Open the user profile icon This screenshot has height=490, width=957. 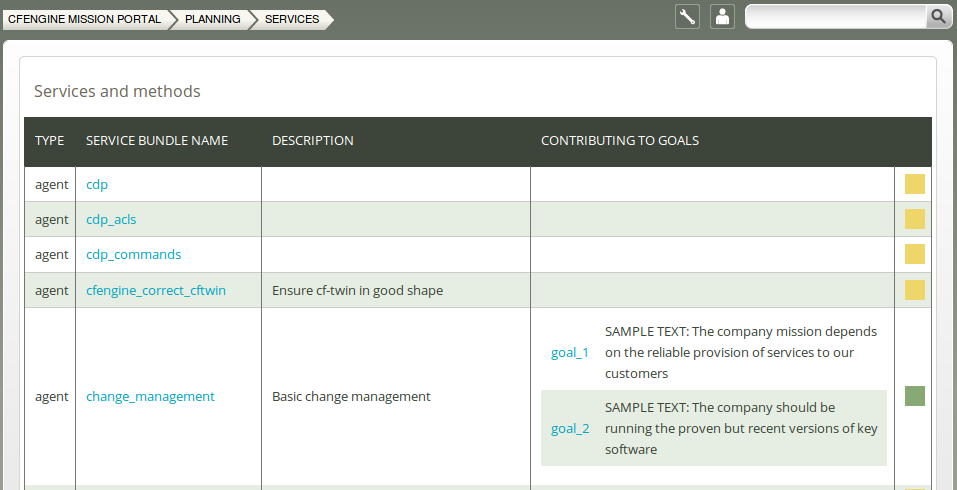click(722, 16)
